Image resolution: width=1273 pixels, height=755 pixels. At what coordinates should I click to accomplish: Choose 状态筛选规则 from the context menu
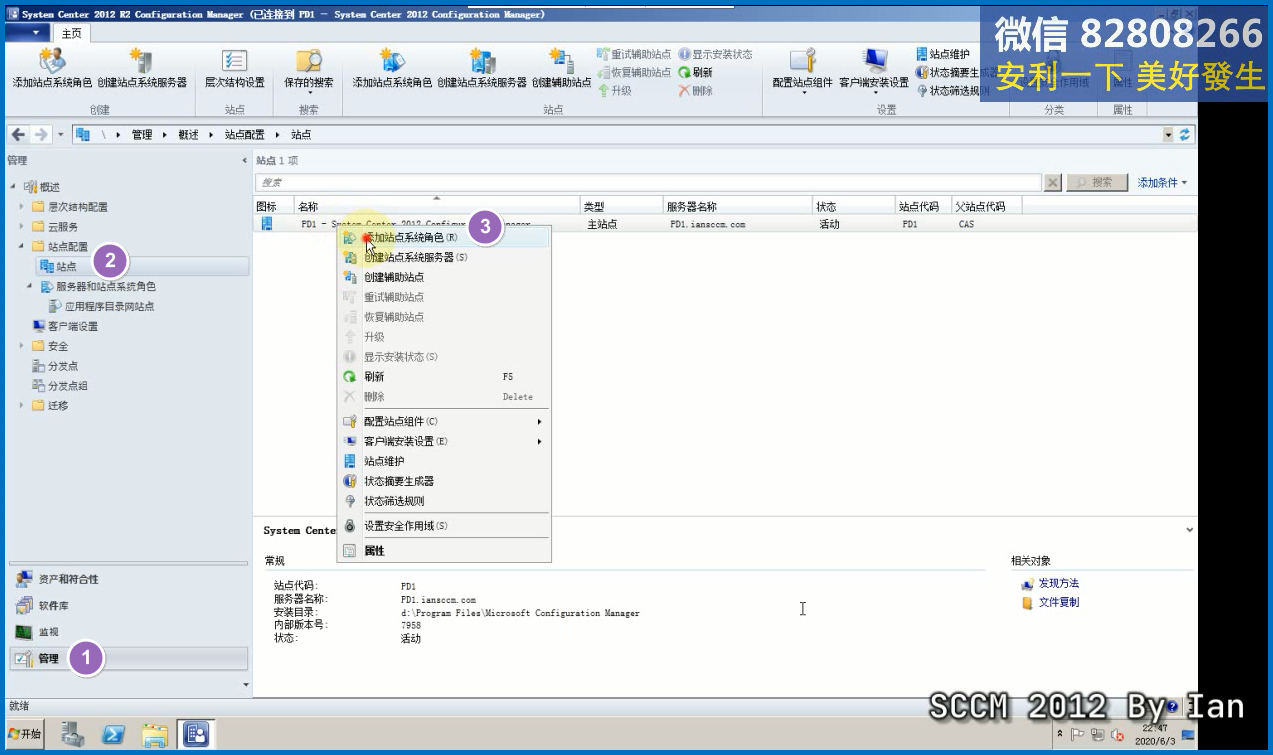pos(445,501)
